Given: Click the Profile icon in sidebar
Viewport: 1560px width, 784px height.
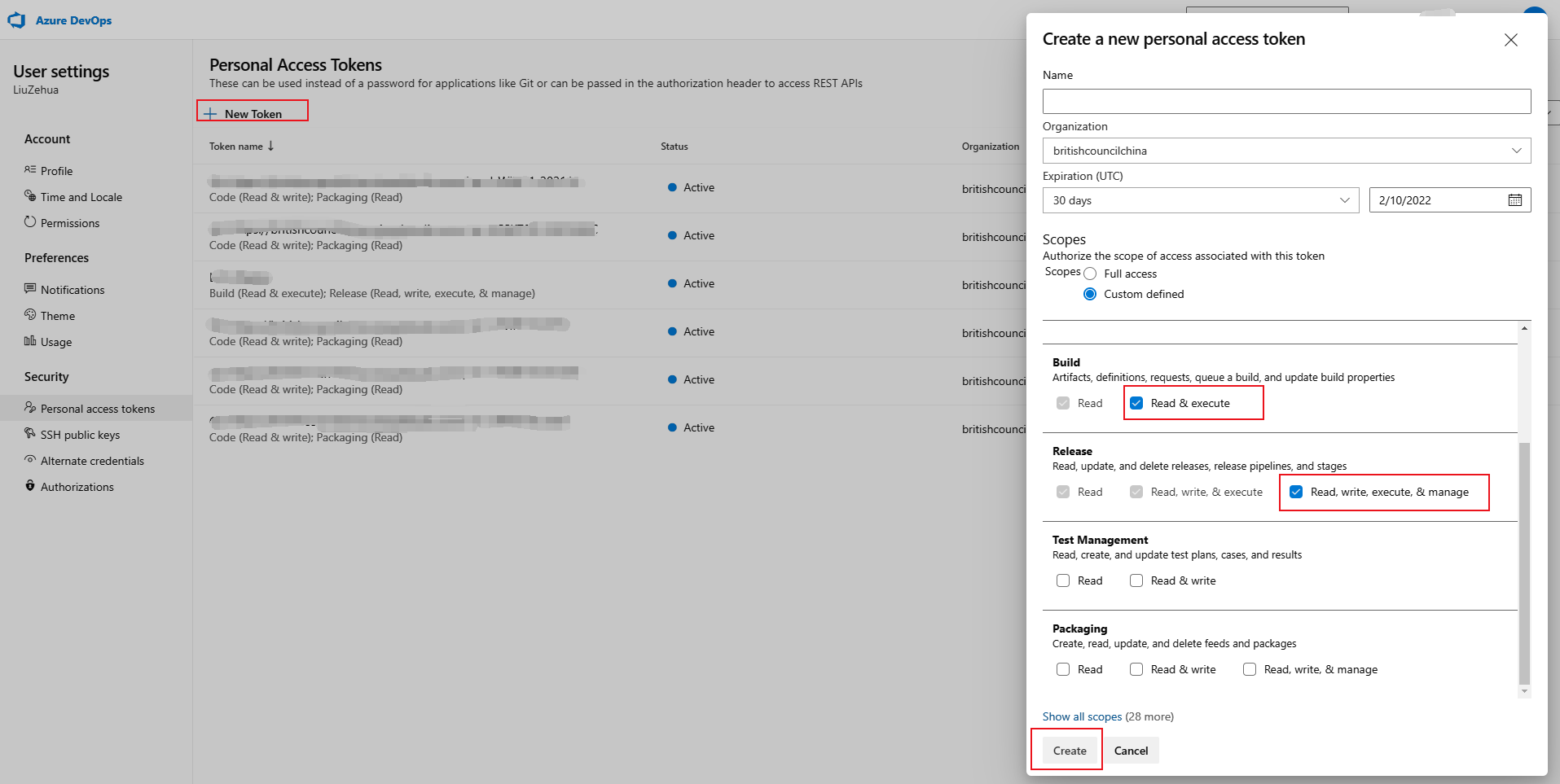Looking at the screenshot, I should tap(30, 170).
